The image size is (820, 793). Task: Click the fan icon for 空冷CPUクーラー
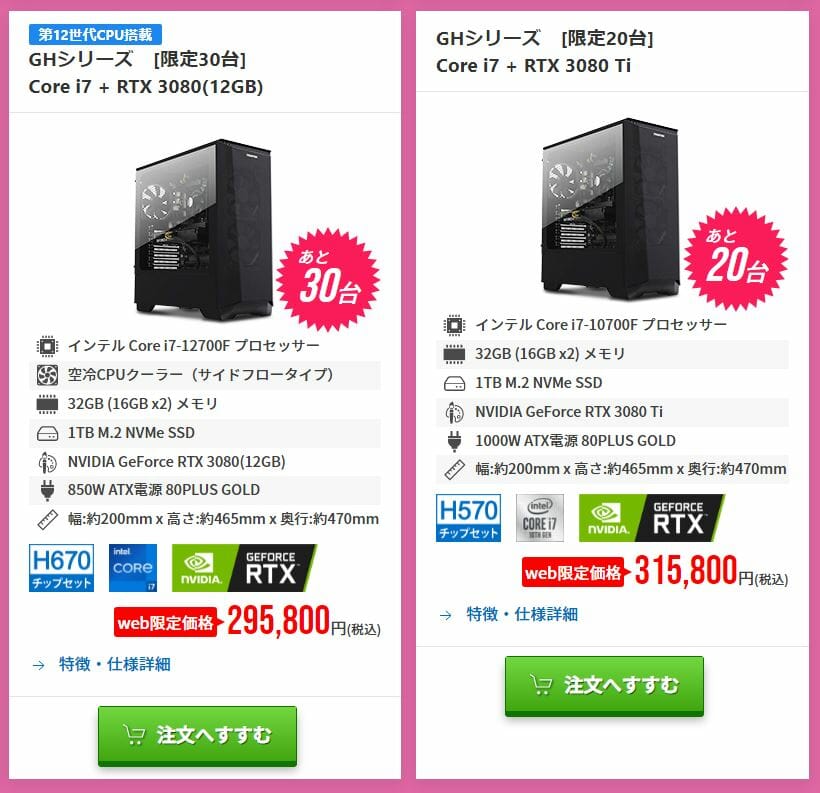click(x=47, y=375)
